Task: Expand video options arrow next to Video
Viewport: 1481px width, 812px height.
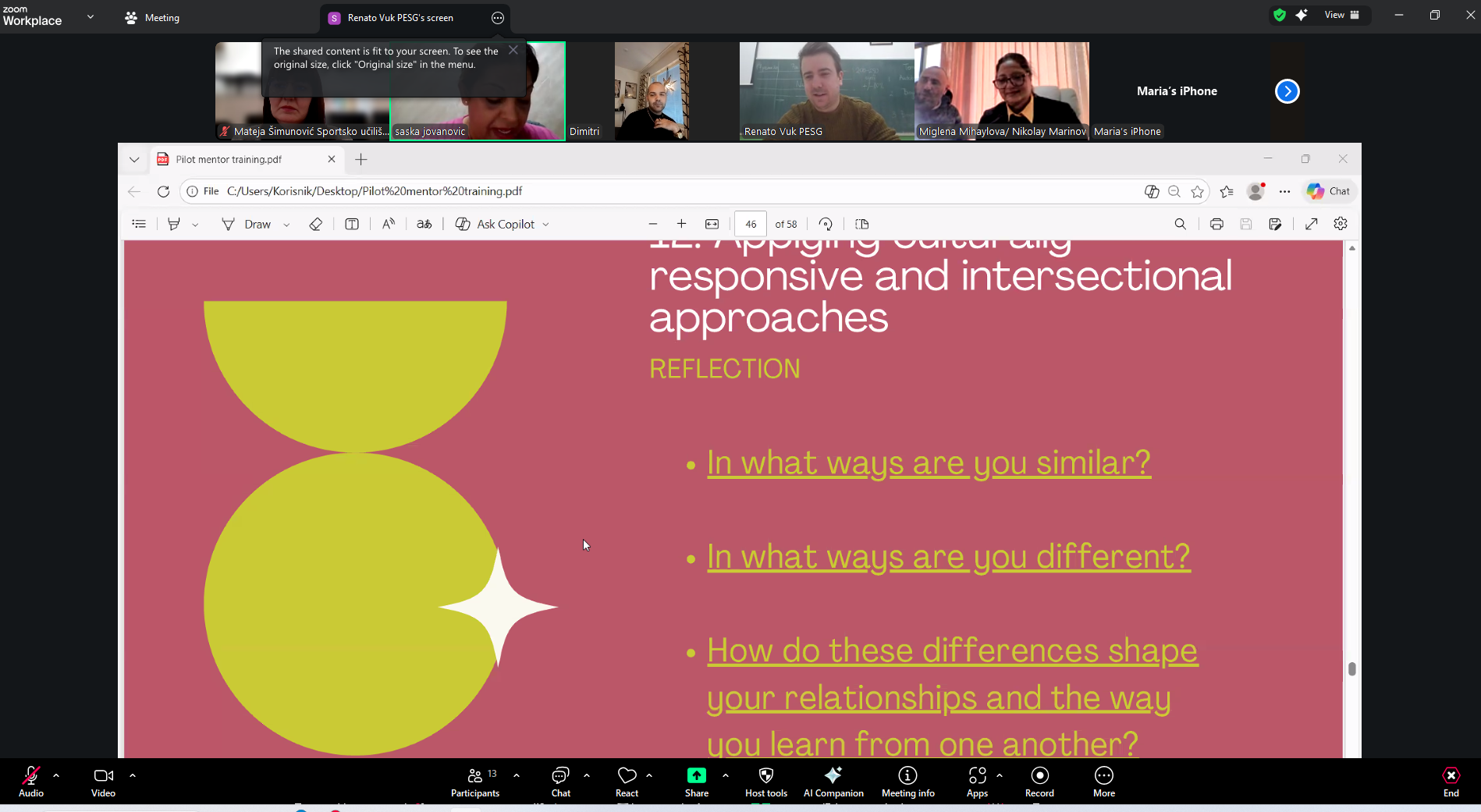Action: click(x=133, y=775)
